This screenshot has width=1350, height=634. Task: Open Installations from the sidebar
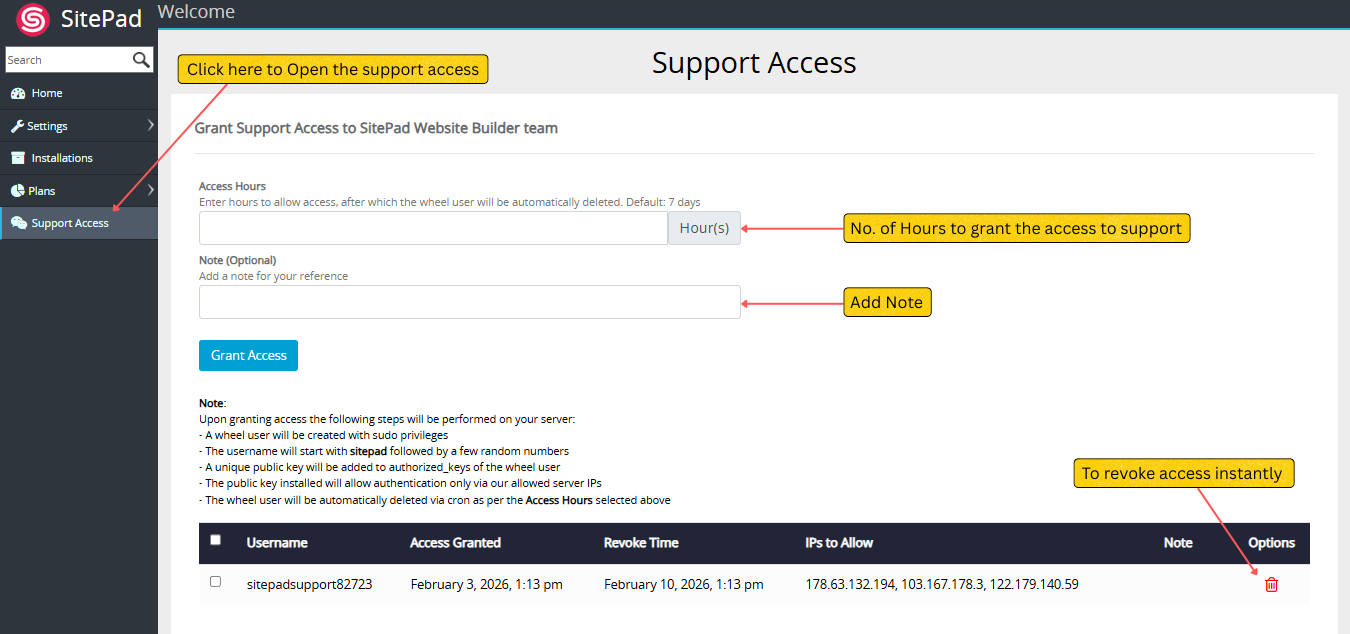coord(61,158)
